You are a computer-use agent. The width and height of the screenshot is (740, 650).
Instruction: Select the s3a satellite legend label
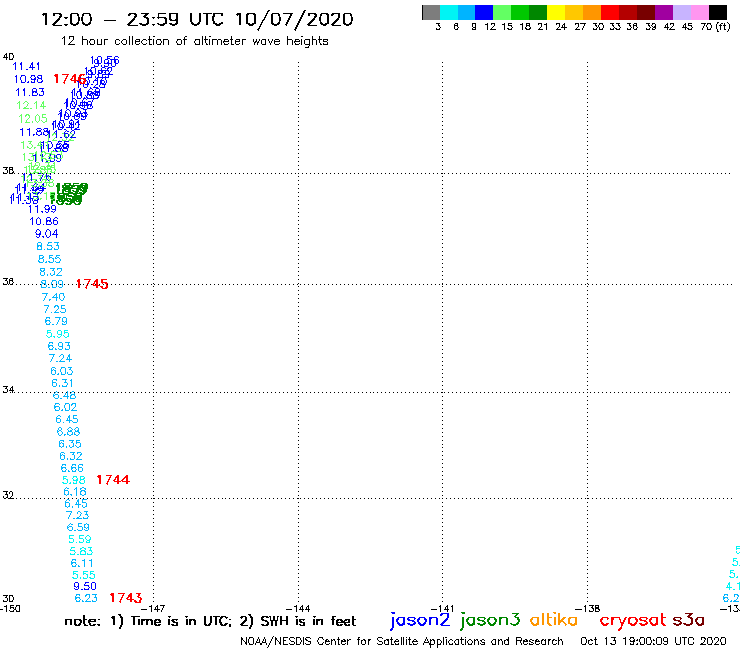(689, 620)
